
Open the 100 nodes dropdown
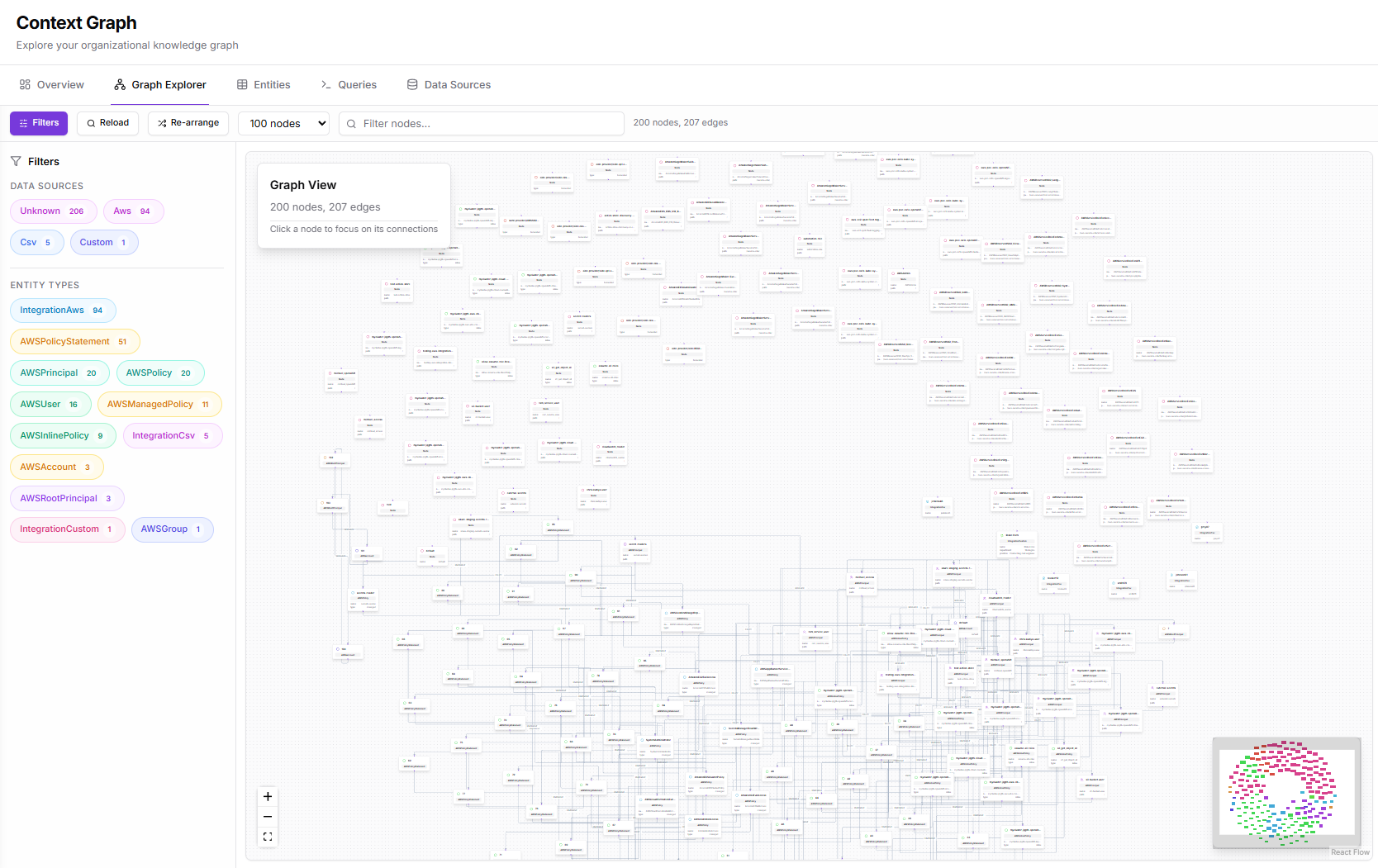[x=284, y=124]
